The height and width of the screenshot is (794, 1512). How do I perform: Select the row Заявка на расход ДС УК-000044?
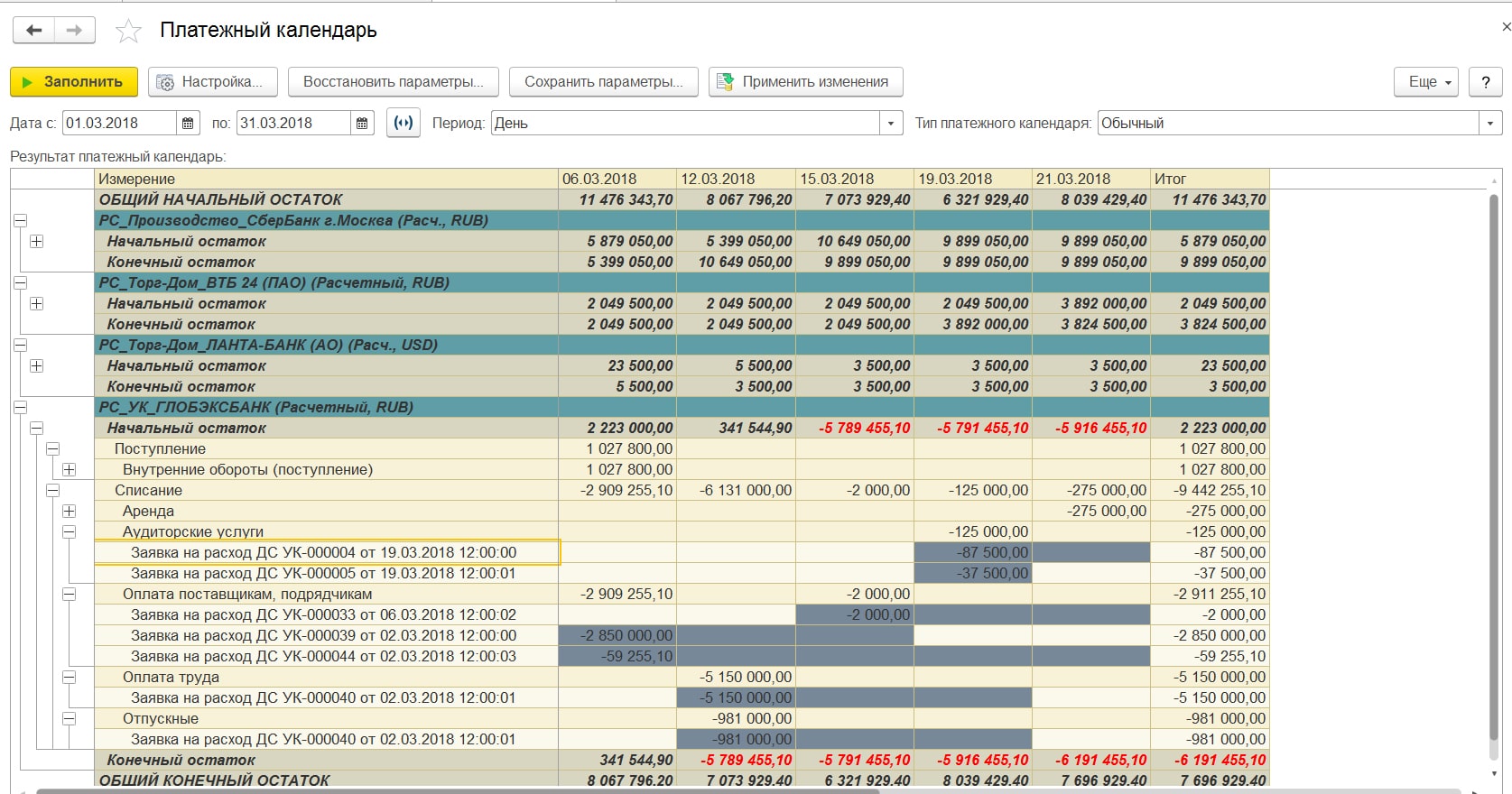pos(327,656)
